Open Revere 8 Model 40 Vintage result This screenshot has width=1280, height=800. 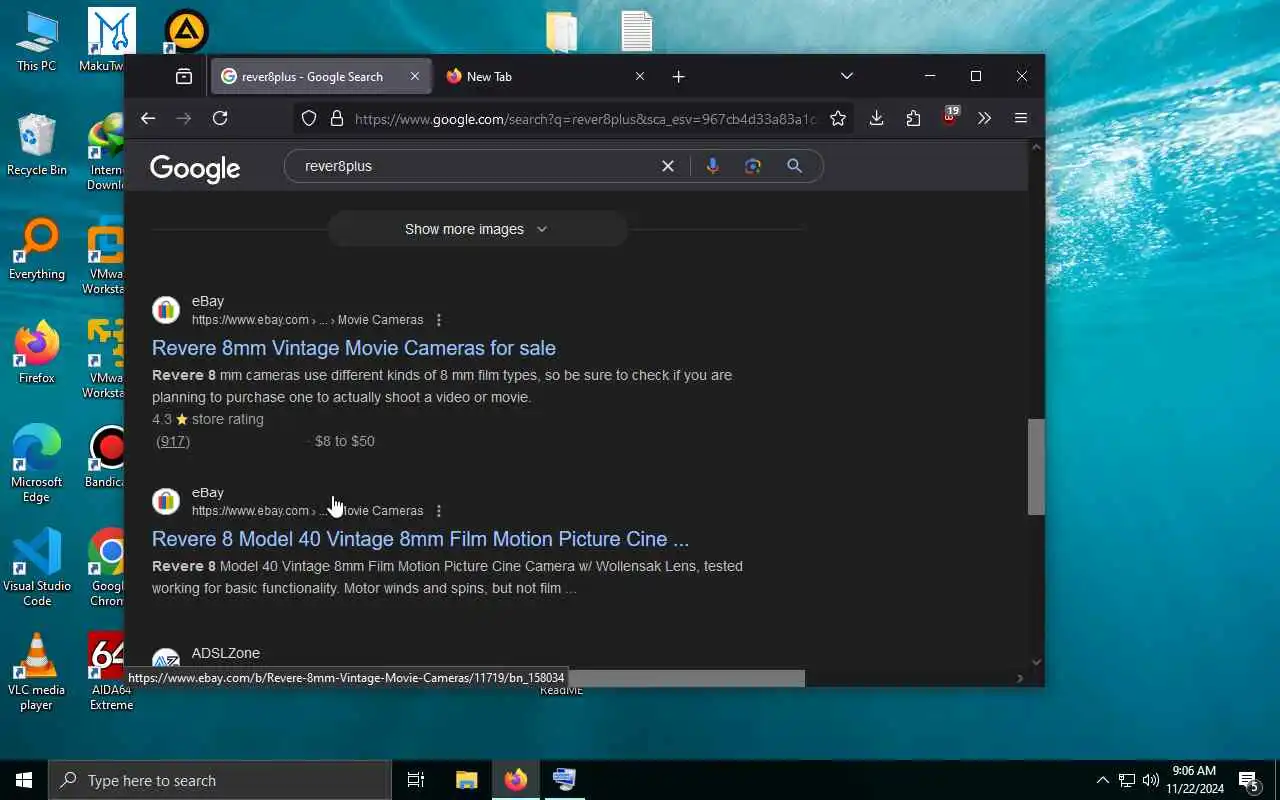(420, 539)
